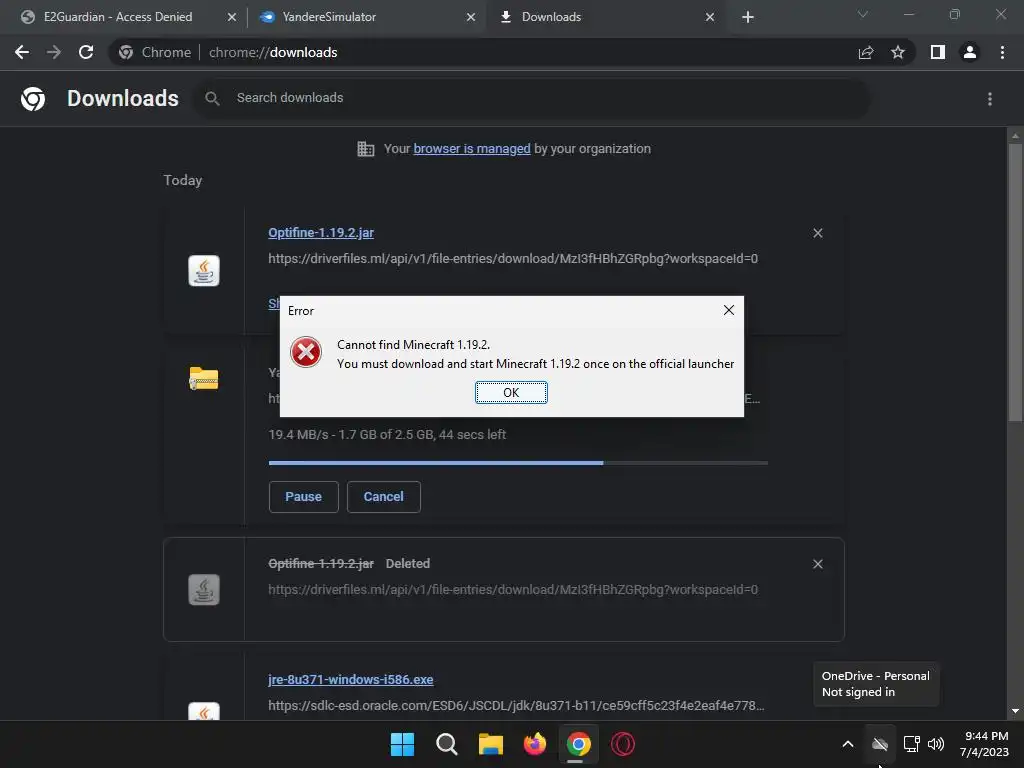The height and width of the screenshot is (768, 1024).
Task: Open Optifine-1.19.2.jar download link
Action: 321,232
